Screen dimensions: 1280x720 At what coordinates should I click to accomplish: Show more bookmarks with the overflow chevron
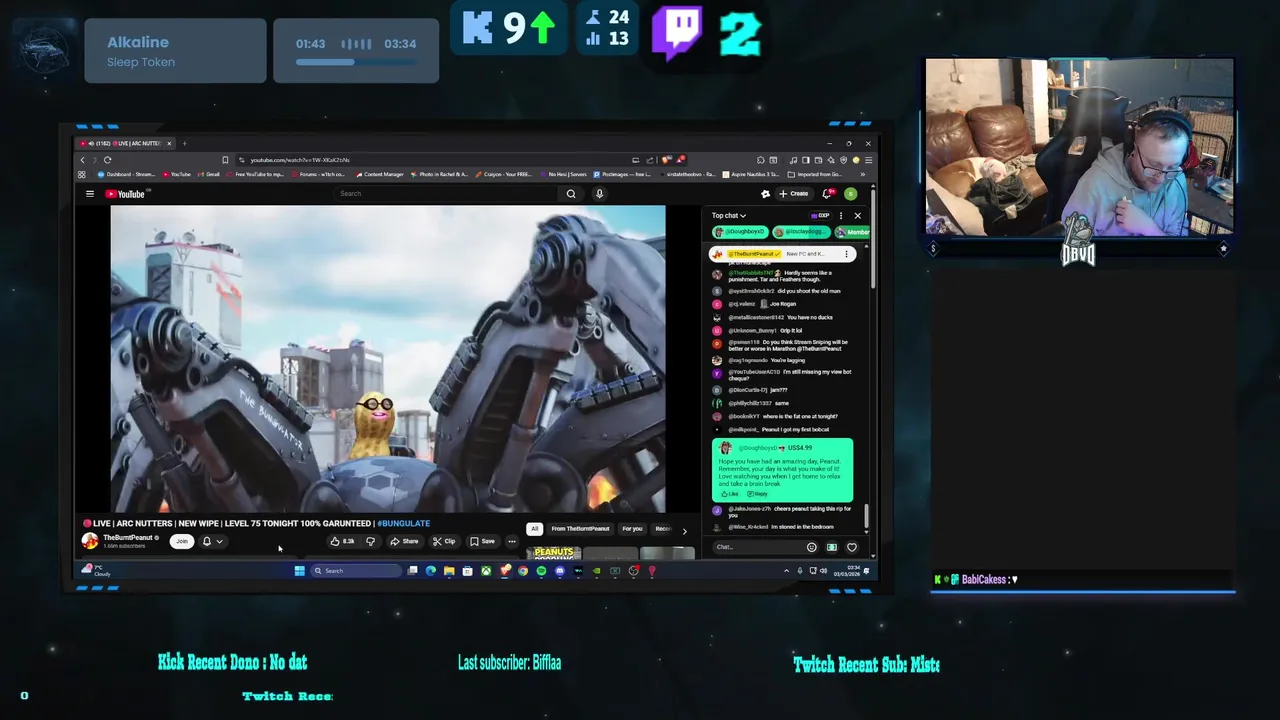(863, 174)
